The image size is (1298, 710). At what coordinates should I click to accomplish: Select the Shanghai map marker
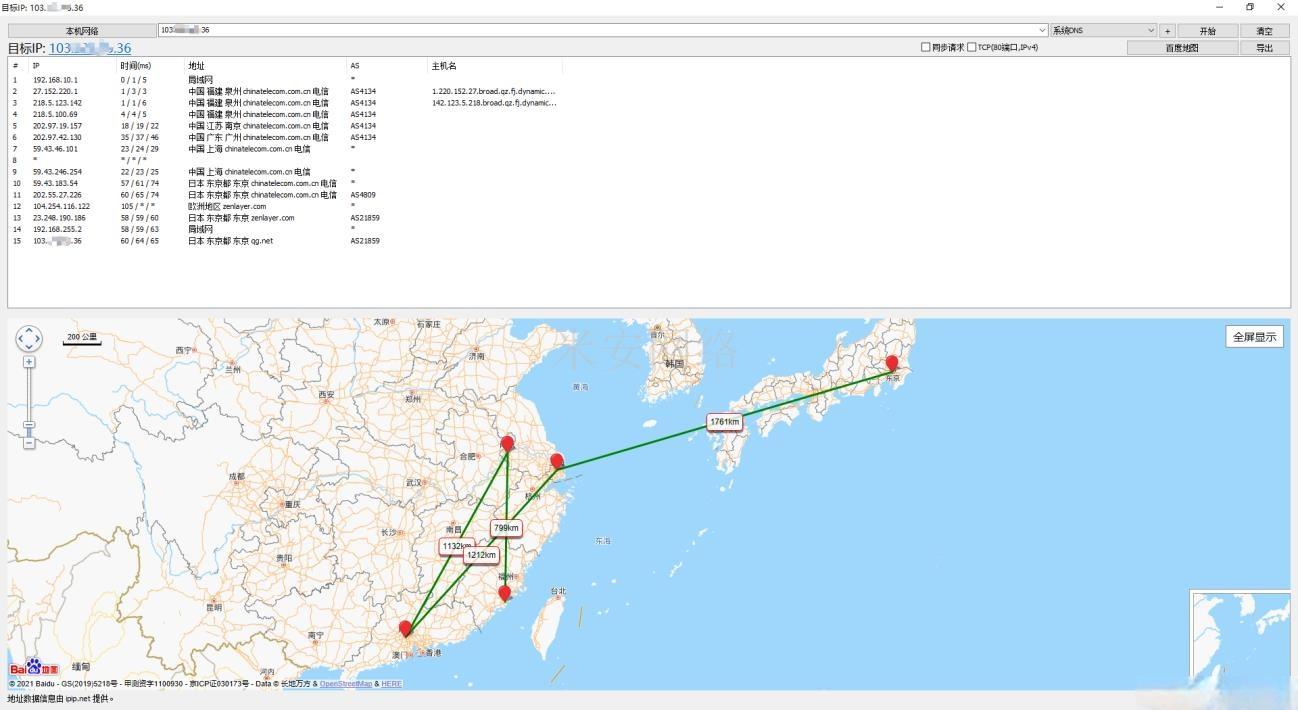557,462
